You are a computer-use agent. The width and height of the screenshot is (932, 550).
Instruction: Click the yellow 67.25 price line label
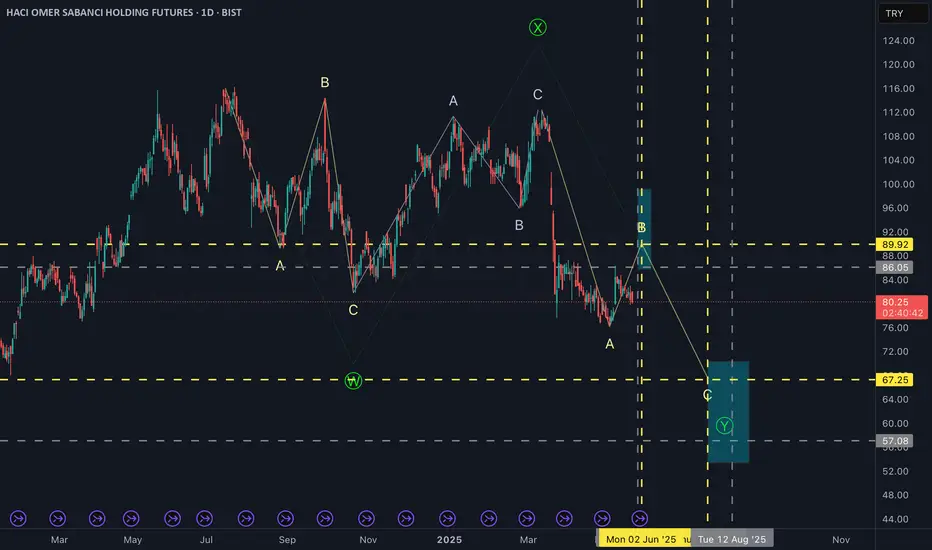point(895,379)
